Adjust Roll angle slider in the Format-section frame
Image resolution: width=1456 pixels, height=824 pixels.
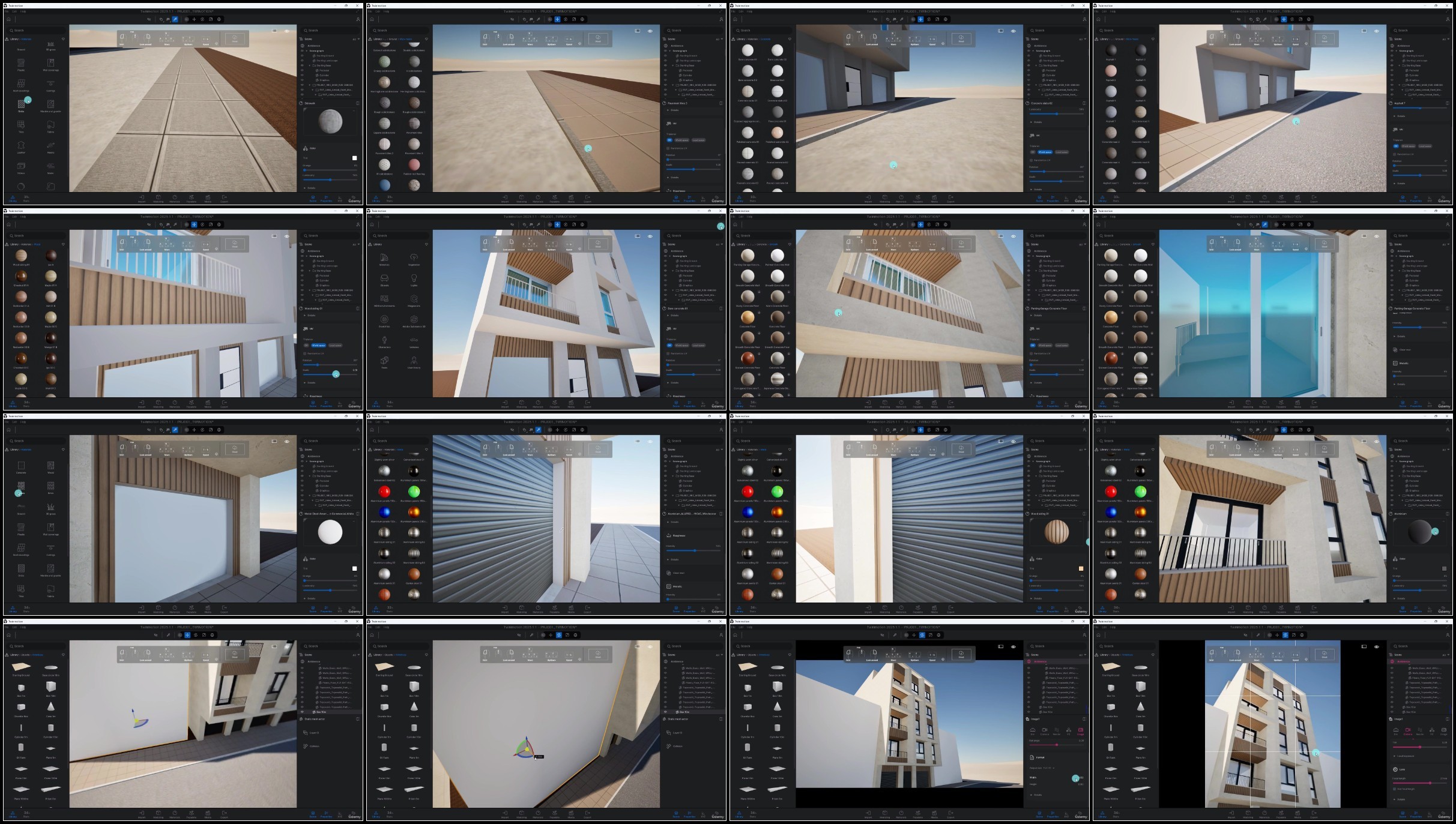click(x=1057, y=745)
